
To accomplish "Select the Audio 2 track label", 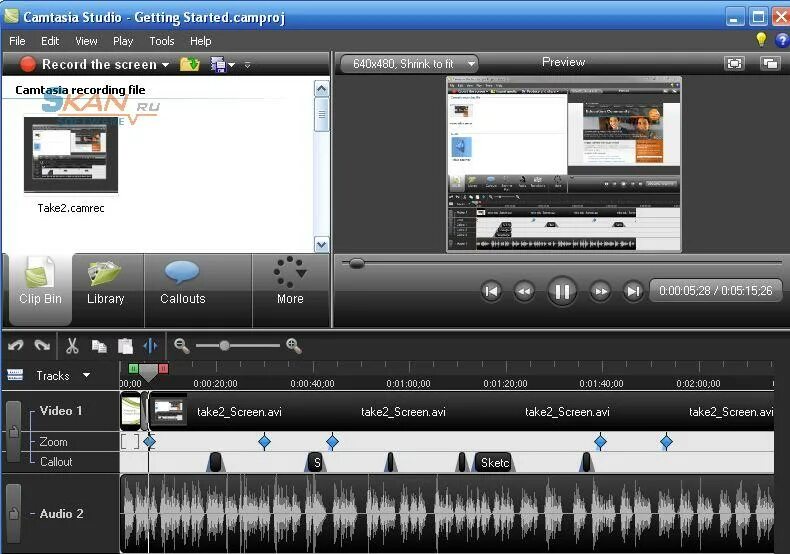I will point(61,514).
